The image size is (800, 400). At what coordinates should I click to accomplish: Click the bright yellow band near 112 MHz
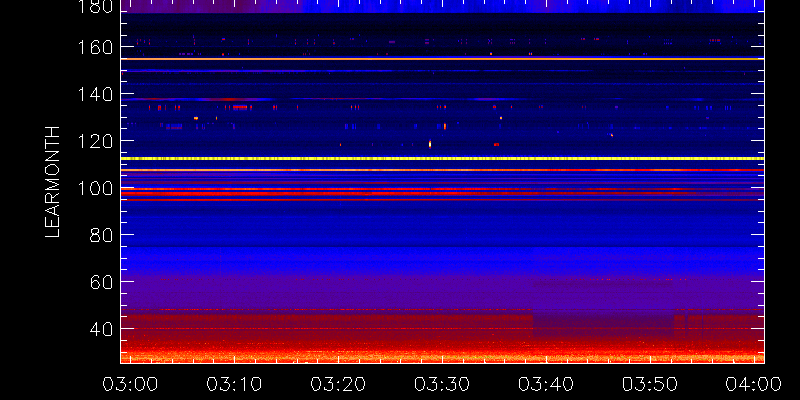[x=442, y=159]
